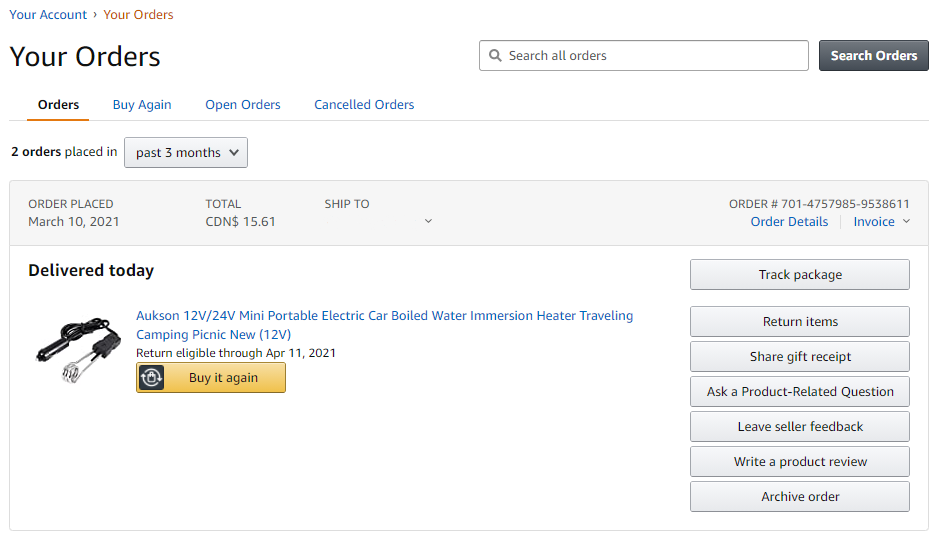
Task: Open the Open Orders tab
Action: click(x=243, y=105)
